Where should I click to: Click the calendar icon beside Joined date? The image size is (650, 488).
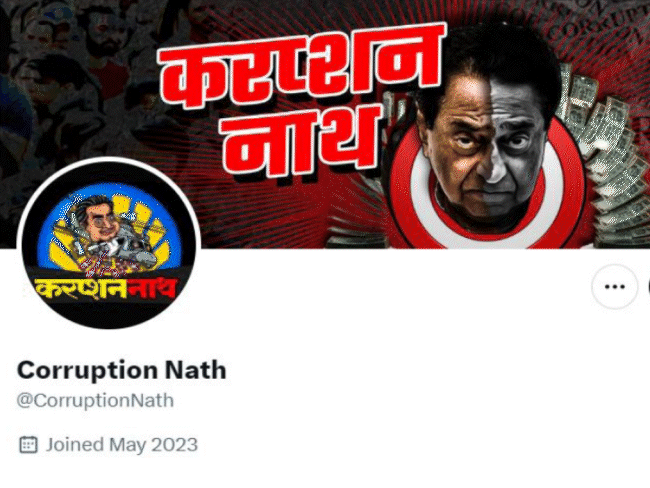(x=28, y=445)
